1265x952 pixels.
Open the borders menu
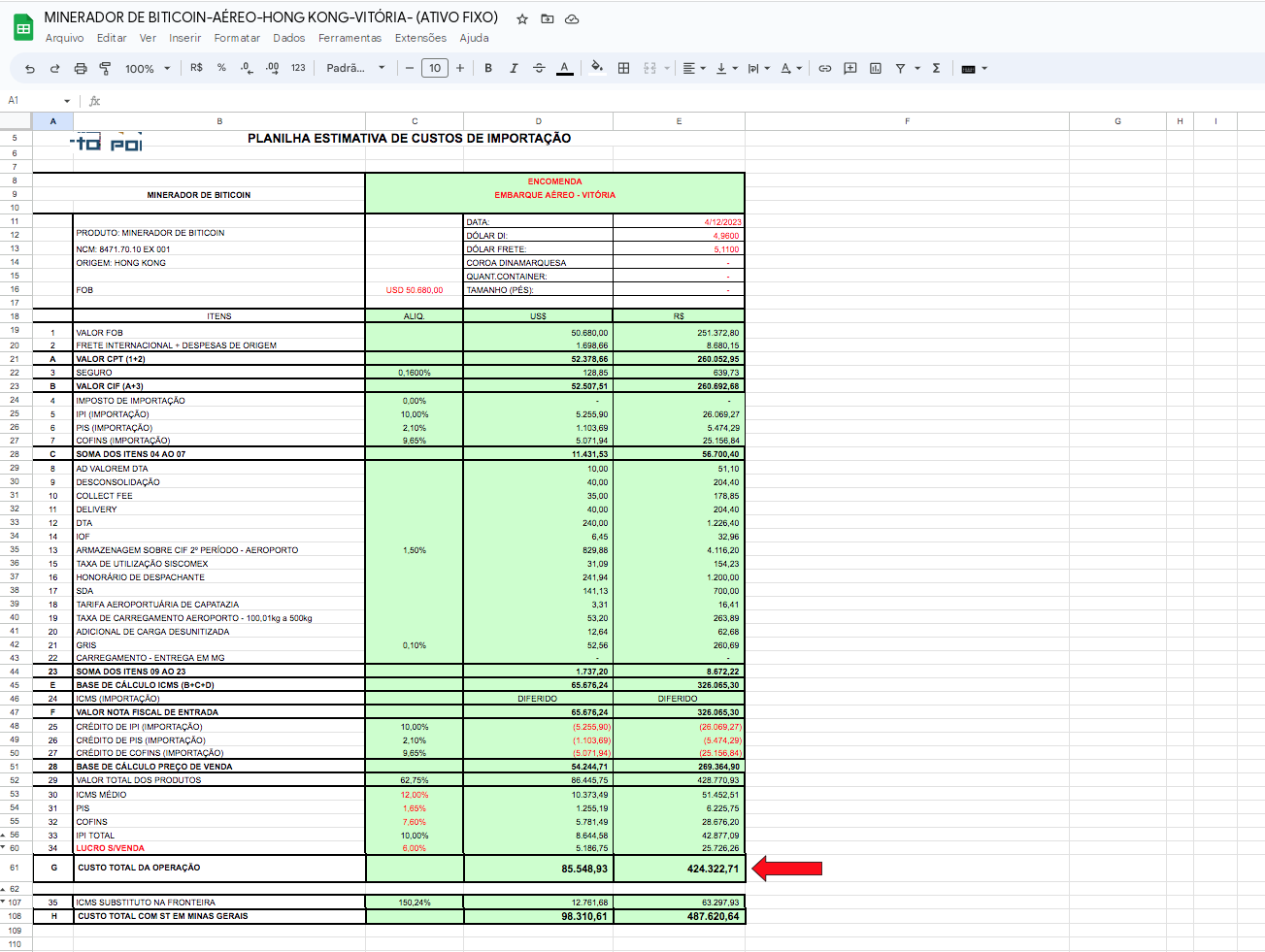(x=623, y=68)
